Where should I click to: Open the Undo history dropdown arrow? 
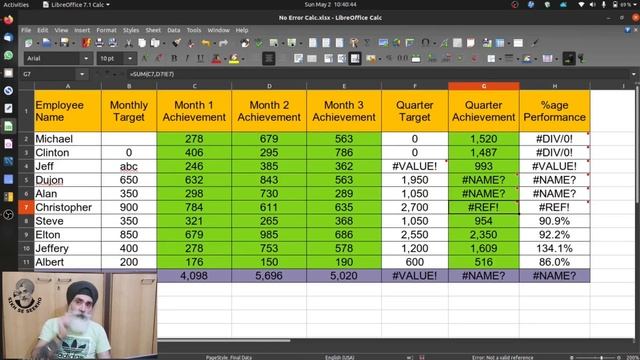click(214, 43)
